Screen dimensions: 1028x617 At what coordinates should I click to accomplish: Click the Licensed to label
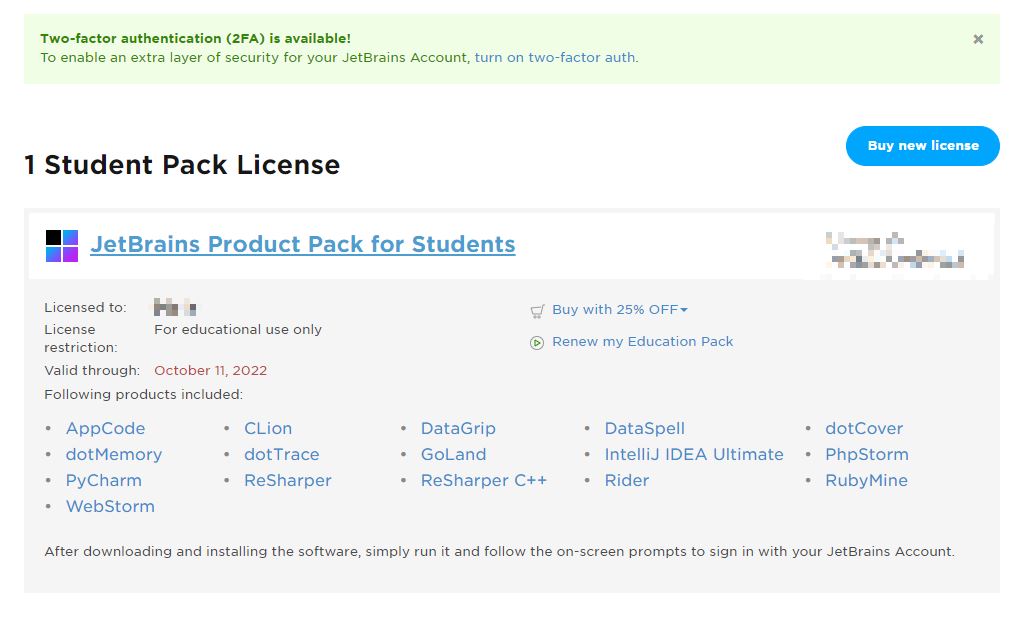[85, 308]
